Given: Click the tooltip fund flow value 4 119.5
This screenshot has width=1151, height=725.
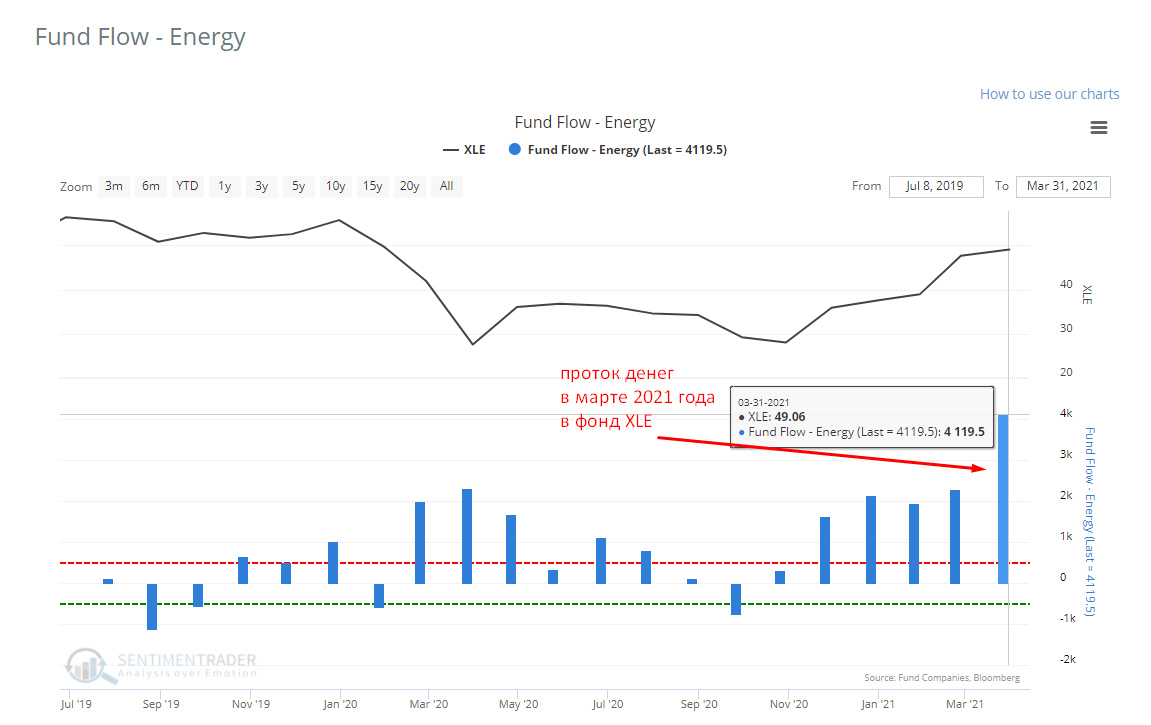Looking at the screenshot, I should pyautogui.click(x=964, y=431).
